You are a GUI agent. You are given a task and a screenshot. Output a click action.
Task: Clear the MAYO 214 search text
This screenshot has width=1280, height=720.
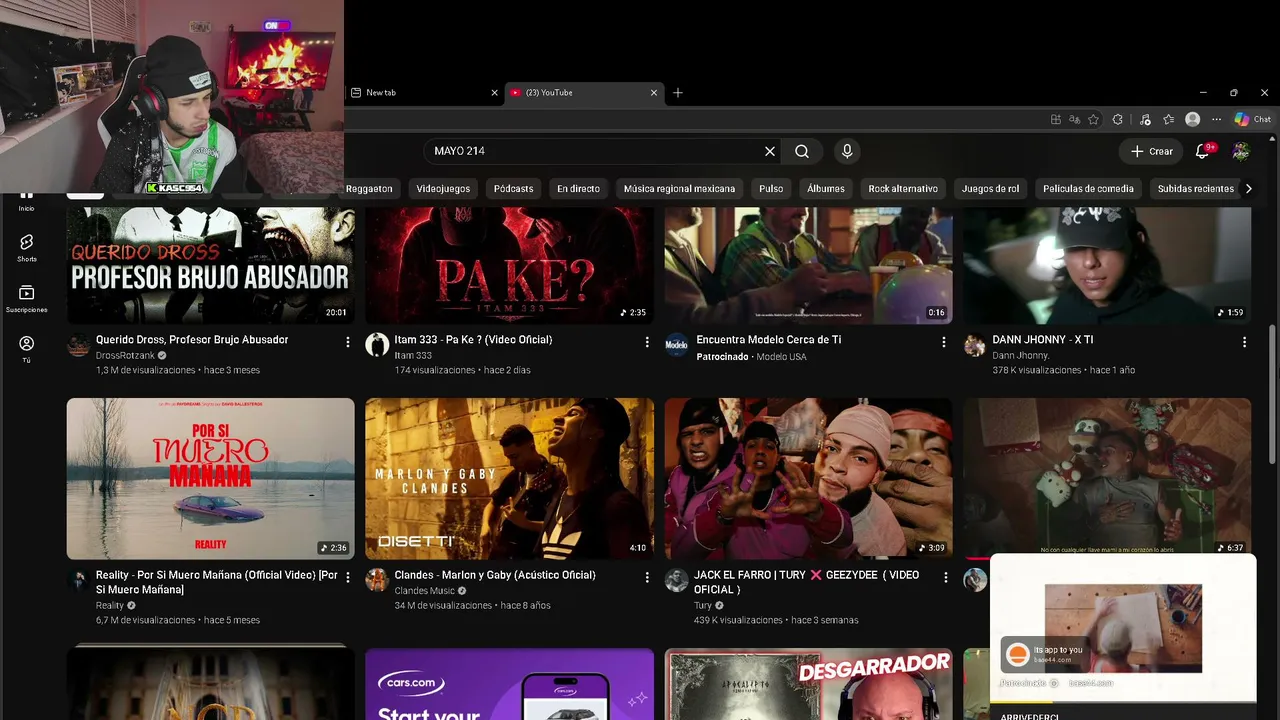(x=770, y=151)
